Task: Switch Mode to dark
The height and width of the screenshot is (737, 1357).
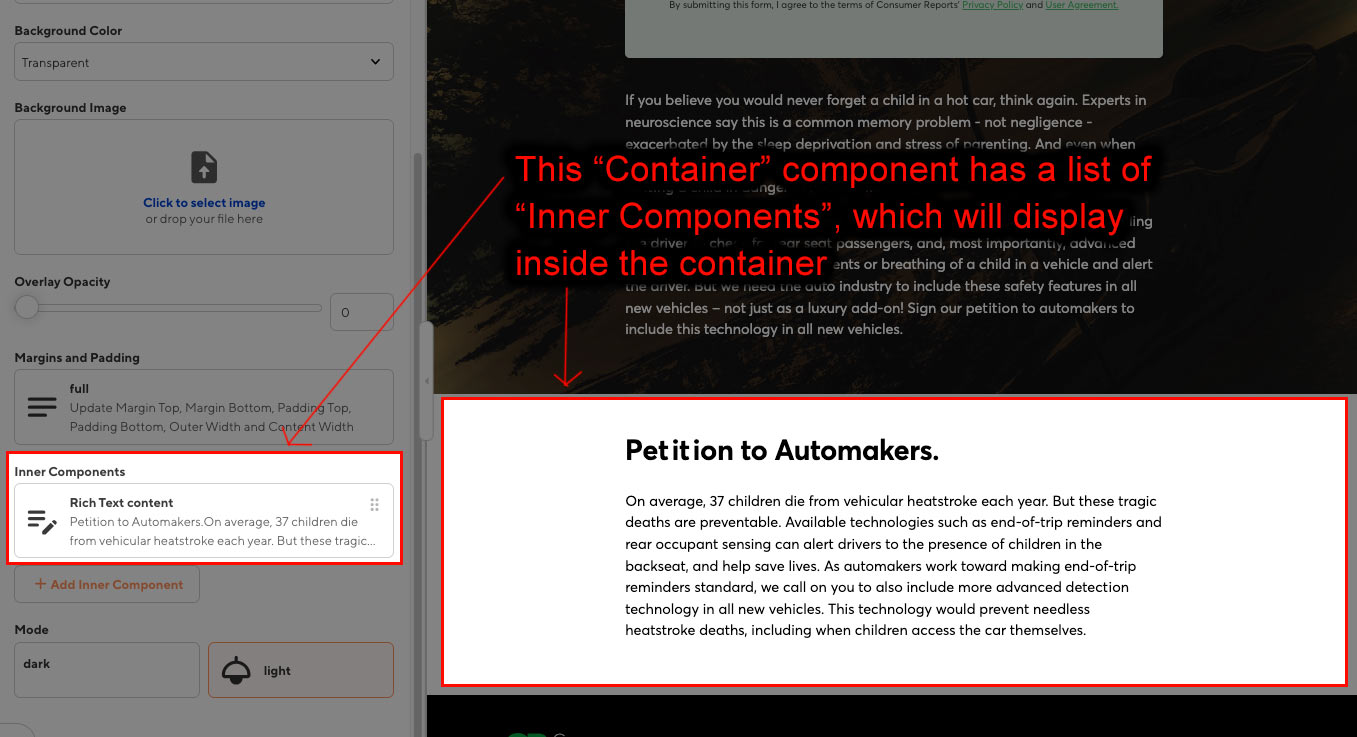Action: (x=106, y=669)
